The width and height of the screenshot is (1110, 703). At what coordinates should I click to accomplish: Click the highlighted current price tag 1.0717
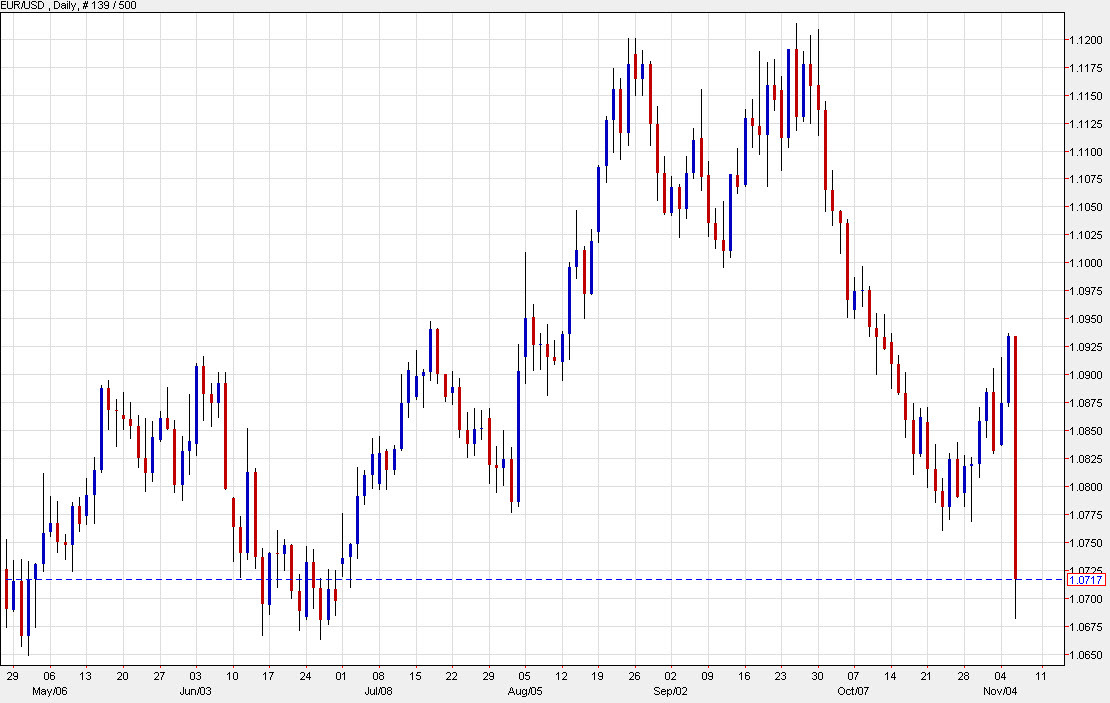click(1087, 579)
